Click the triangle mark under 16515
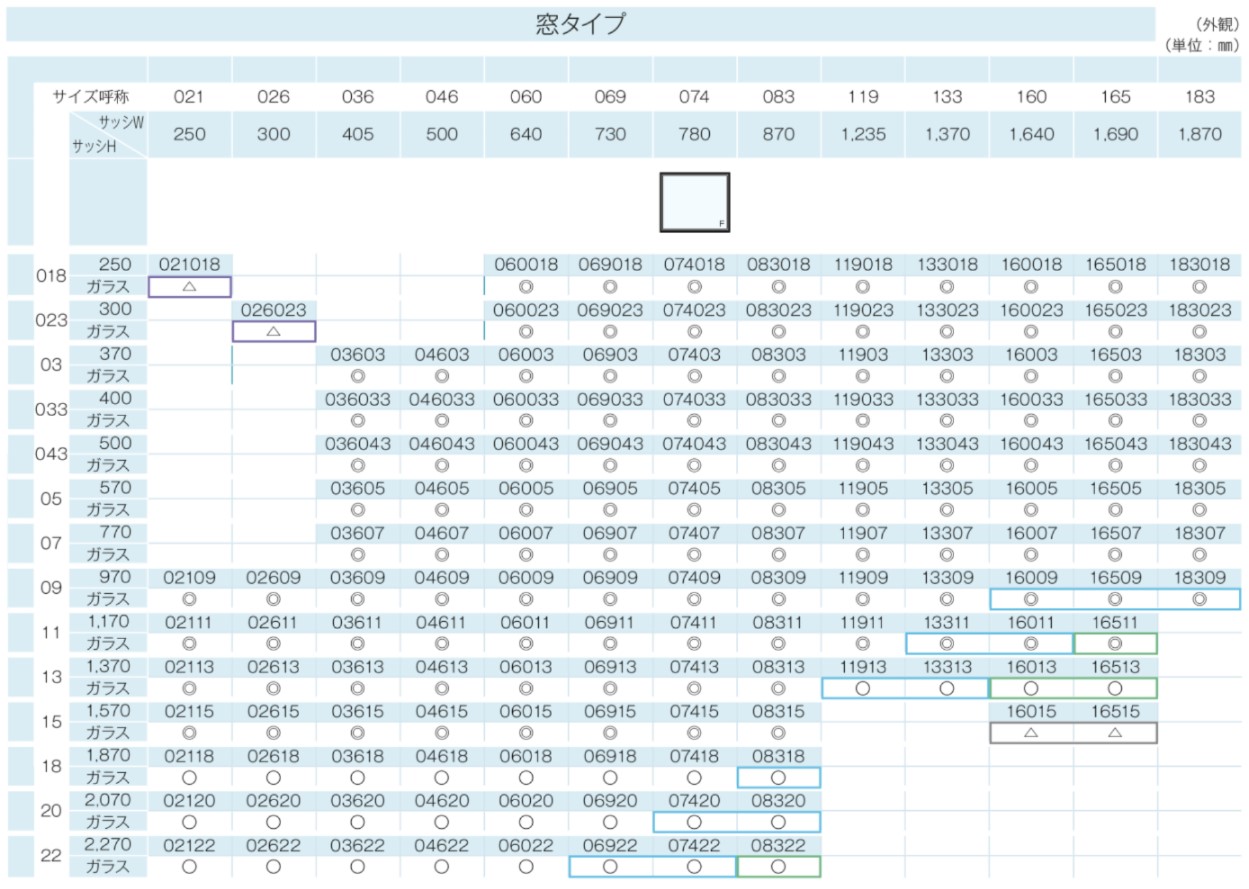 pyautogui.click(x=1115, y=732)
